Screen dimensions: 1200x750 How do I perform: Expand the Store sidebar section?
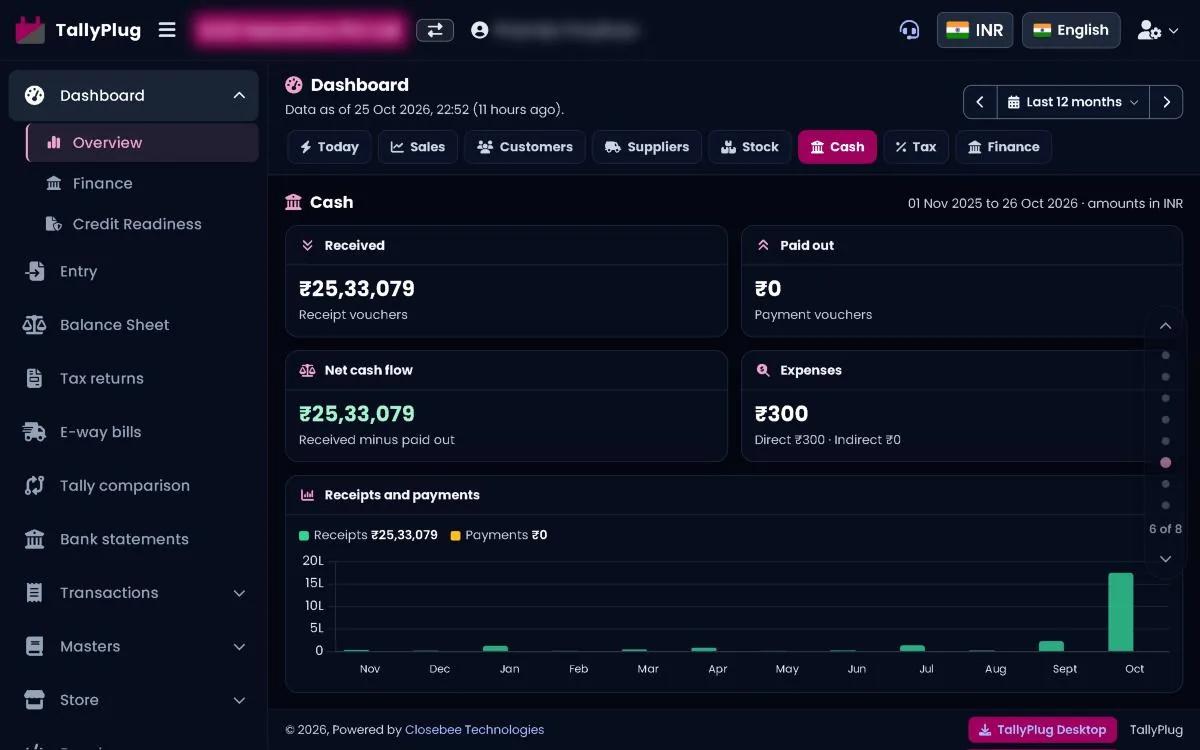point(239,700)
